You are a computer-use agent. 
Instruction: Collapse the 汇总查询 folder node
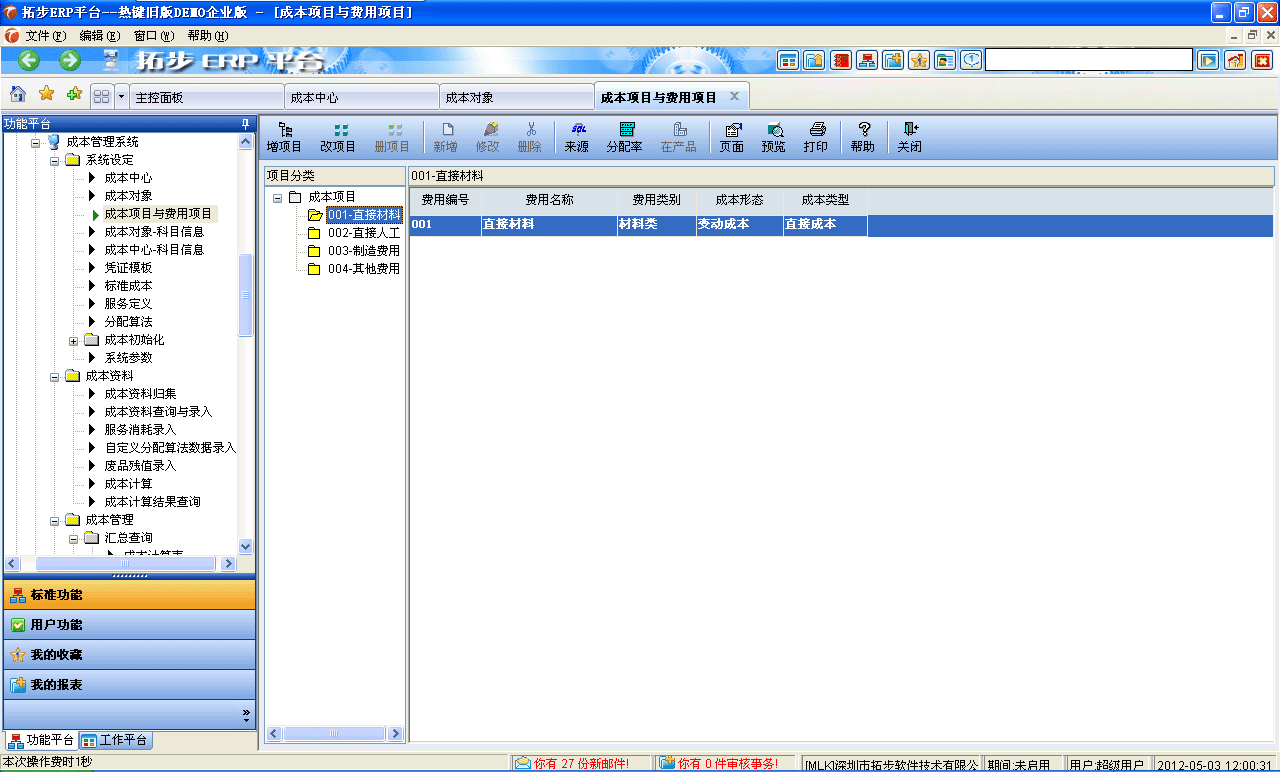[x=71, y=537]
